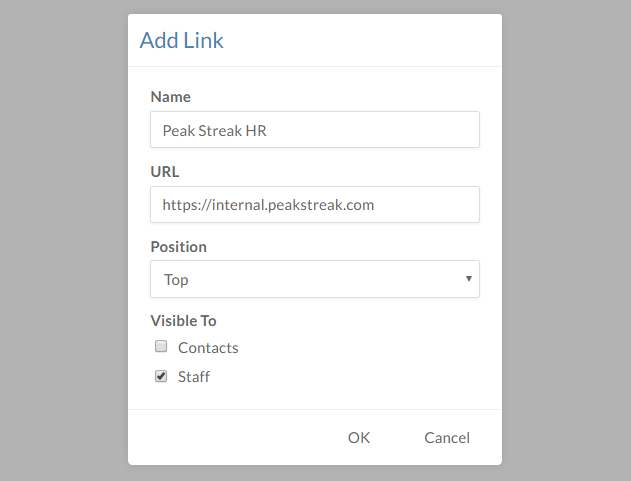Click the Position dropdown arrow
The width and height of the screenshot is (631, 481).
[468, 279]
